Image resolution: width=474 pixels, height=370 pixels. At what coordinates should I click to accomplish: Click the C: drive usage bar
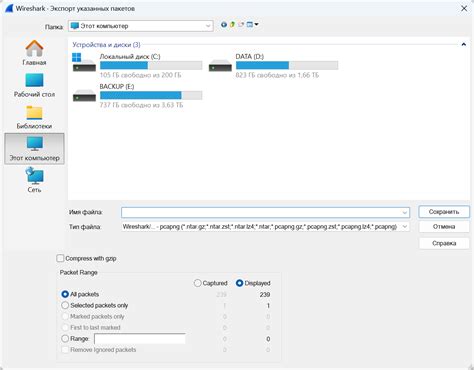pyautogui.click(x=151, y=65)
